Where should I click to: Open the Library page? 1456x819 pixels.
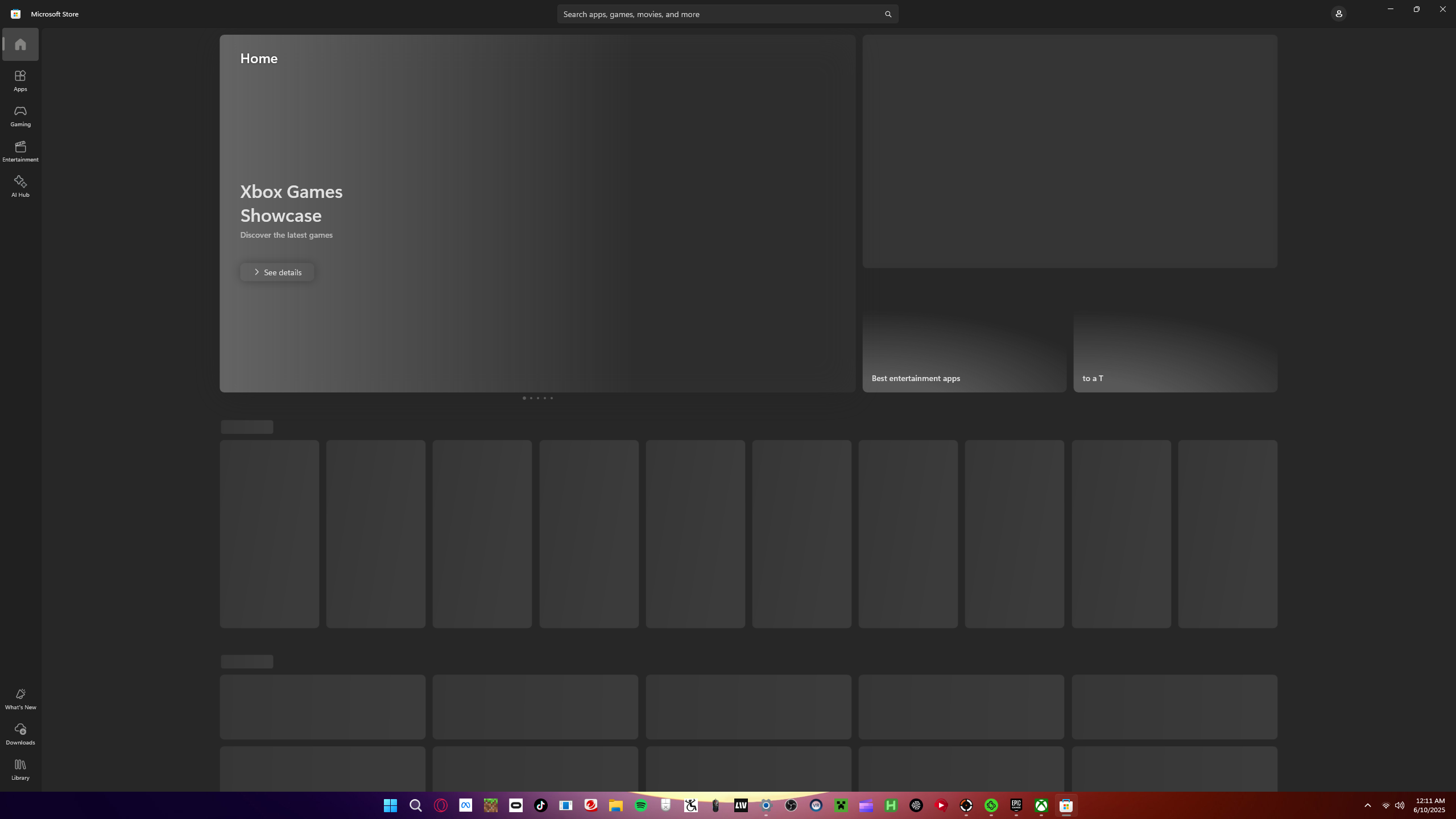tap(20, 770)
